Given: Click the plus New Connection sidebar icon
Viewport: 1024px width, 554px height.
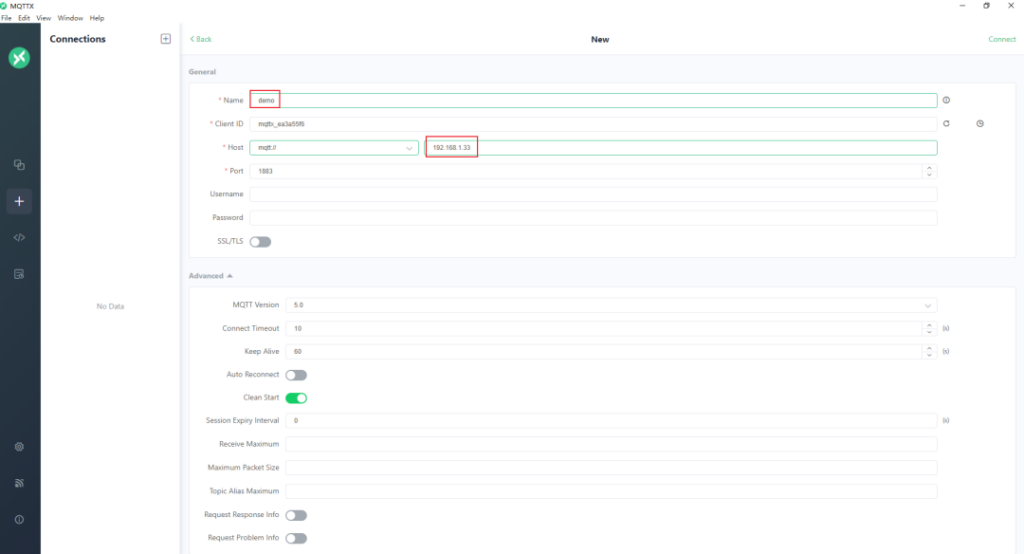Looking at the screenshot, I should click(19, 201).
